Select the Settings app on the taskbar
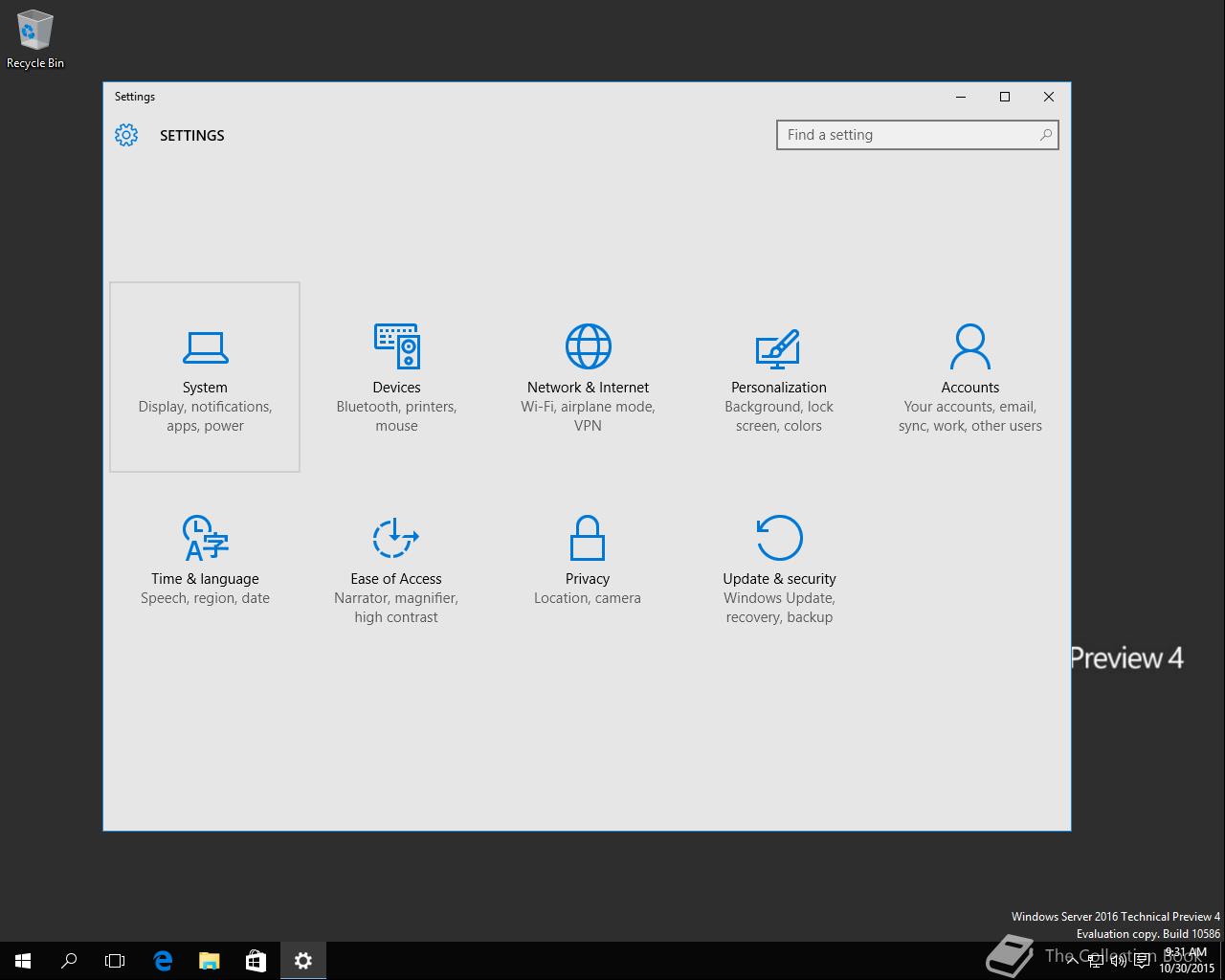1225x980 pixels. [303, 961]
